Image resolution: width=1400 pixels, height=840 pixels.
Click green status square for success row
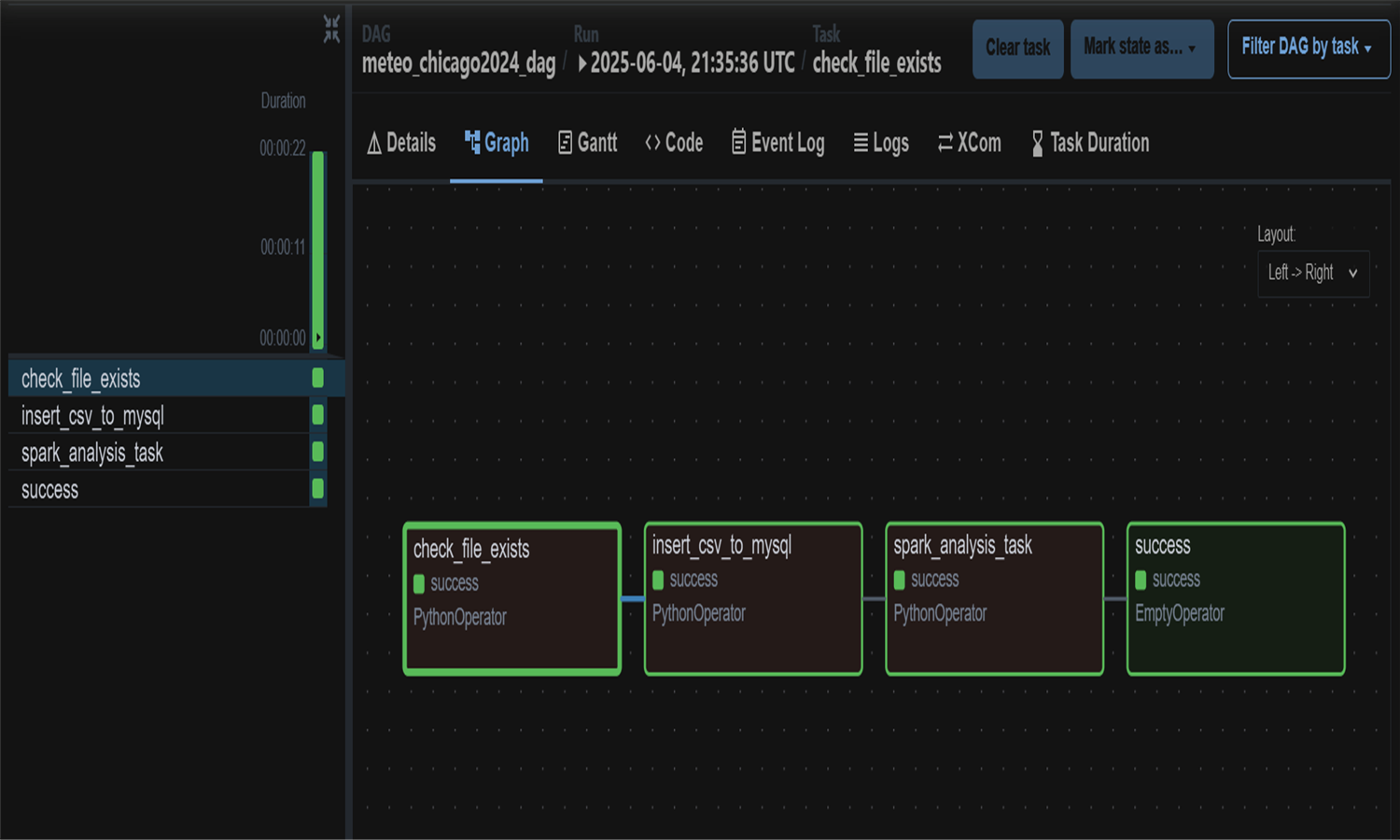[317, 488]
